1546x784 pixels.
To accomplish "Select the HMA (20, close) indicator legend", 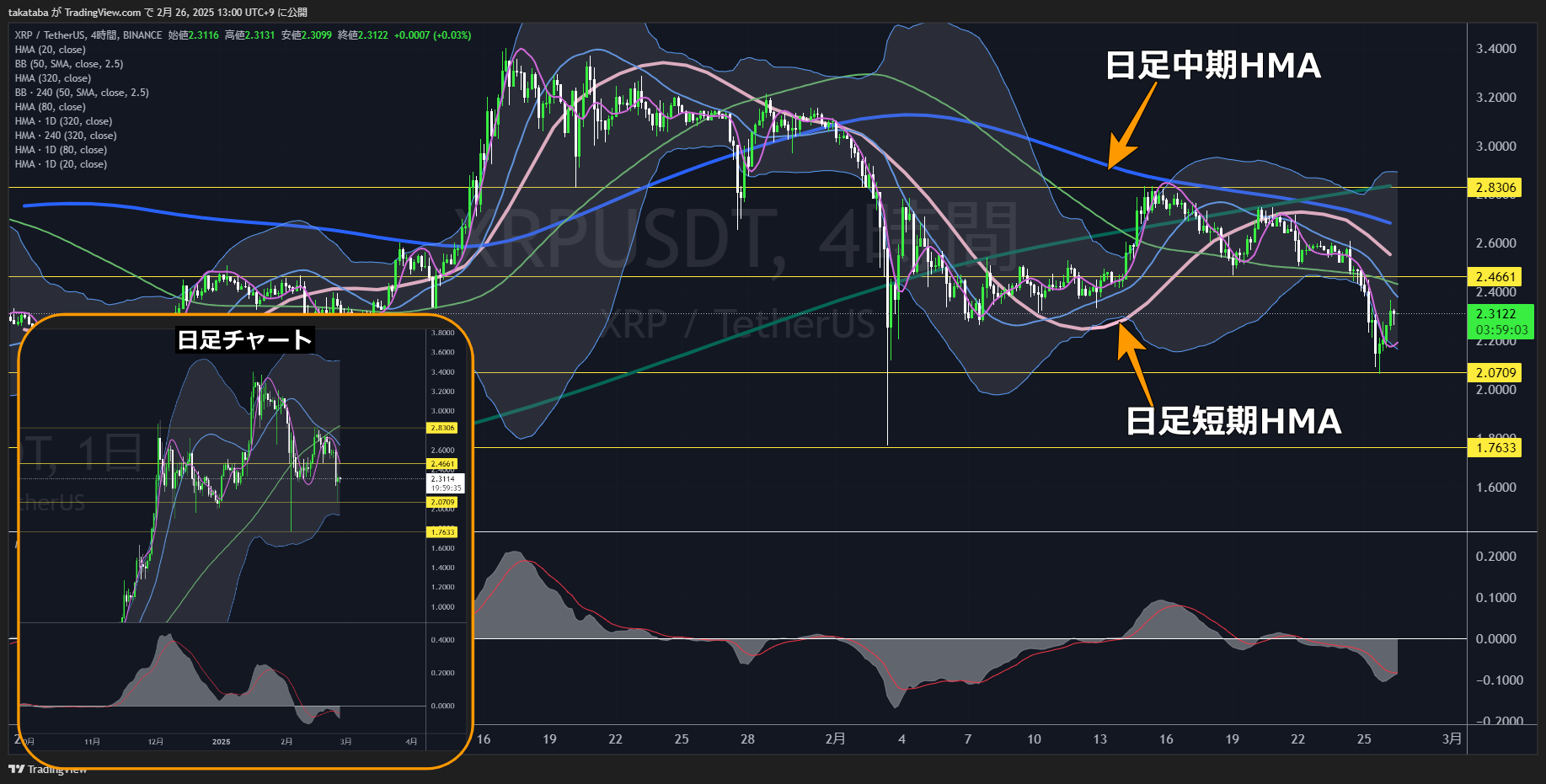I will click(x=50, y=50).
